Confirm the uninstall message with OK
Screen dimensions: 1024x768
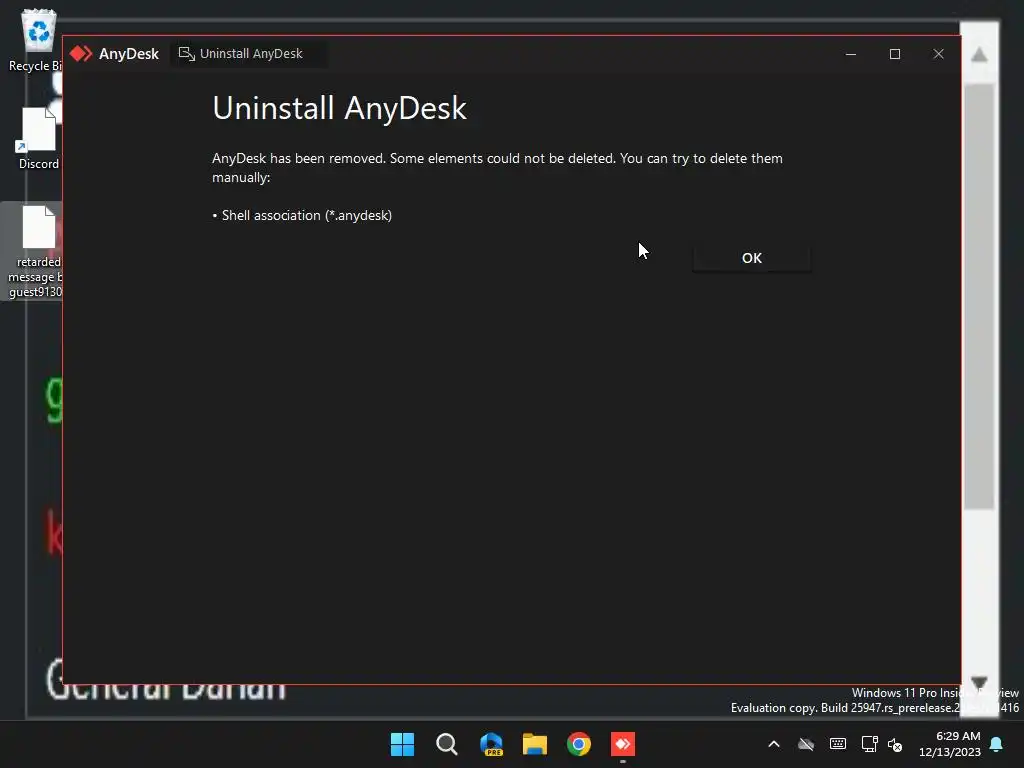coord(752,258)
